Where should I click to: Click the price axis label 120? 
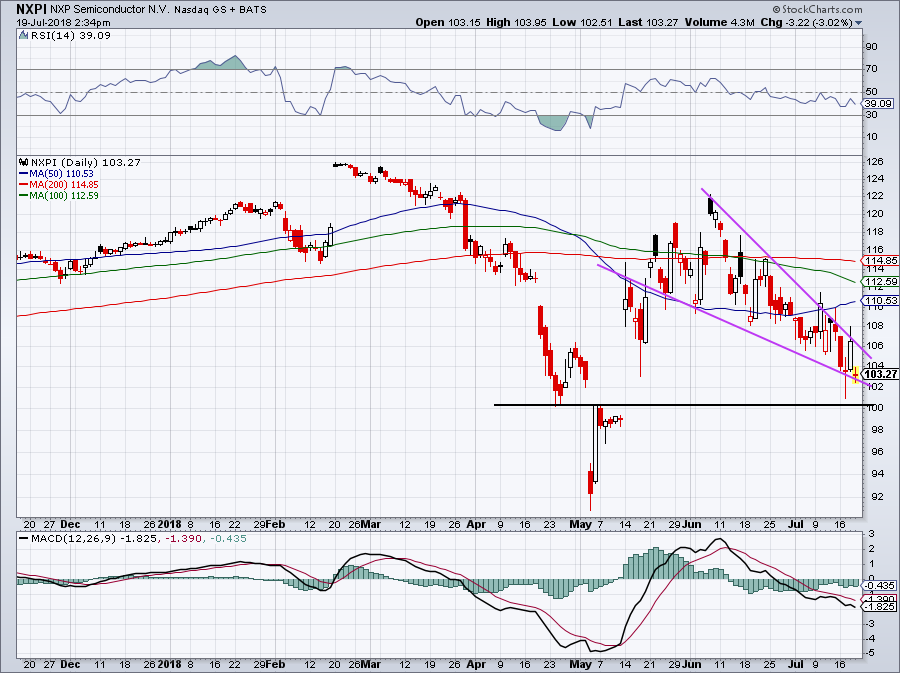click(x=875, y=214)
